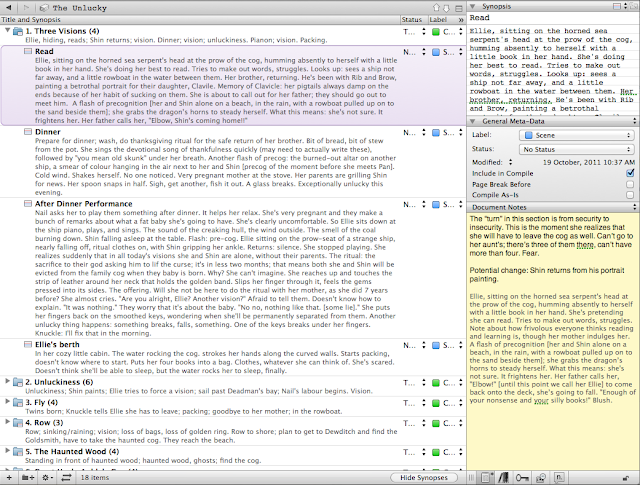Open inspector Status dropdown showing No Status
This screenshot has height=485, width=640.
(576, 149)
